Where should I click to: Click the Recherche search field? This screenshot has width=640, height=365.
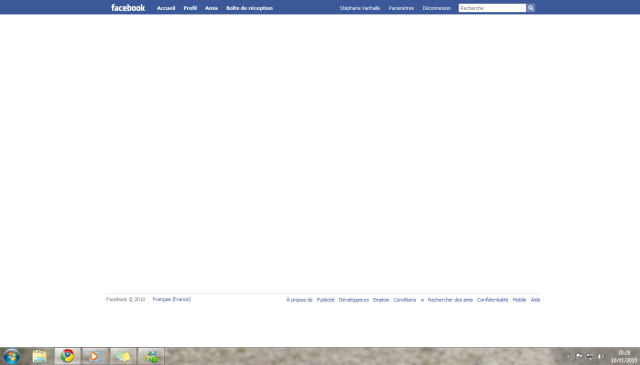[492, 8]
